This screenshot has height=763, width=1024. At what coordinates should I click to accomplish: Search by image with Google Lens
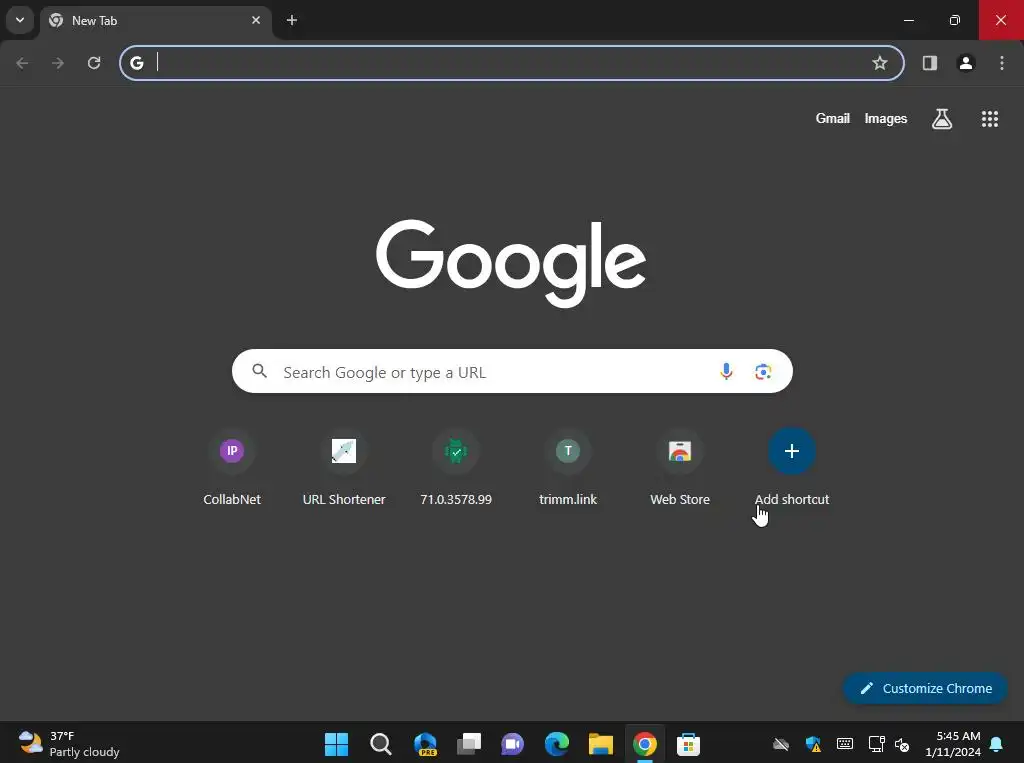point(763,372)
